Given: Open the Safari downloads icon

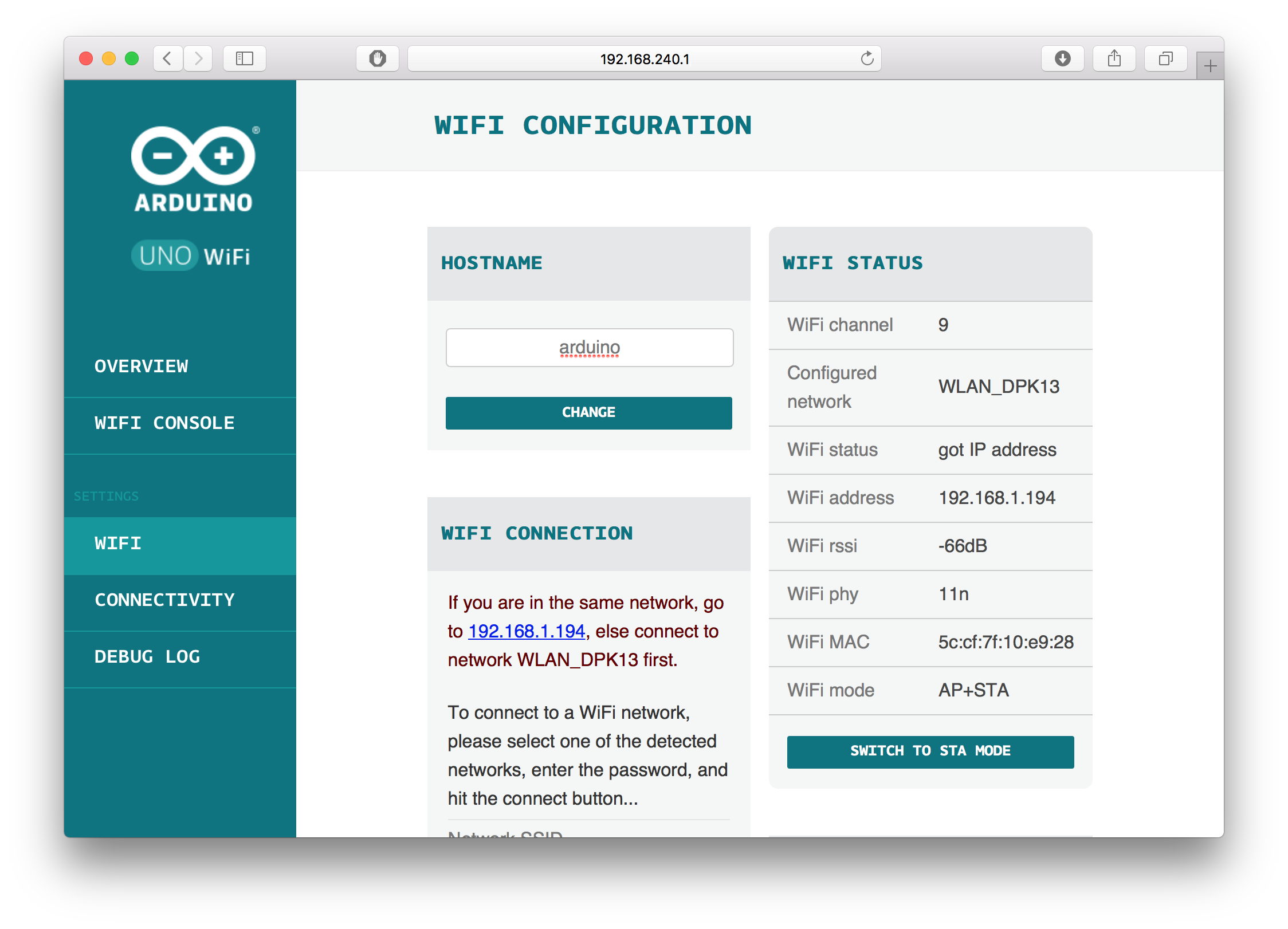Looking at the screenshot, I should coord(1062,58).
